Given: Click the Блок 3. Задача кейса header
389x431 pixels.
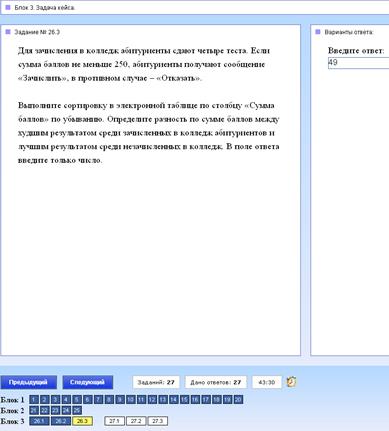Looking at the screenshot, I should [x=44, y=8].
